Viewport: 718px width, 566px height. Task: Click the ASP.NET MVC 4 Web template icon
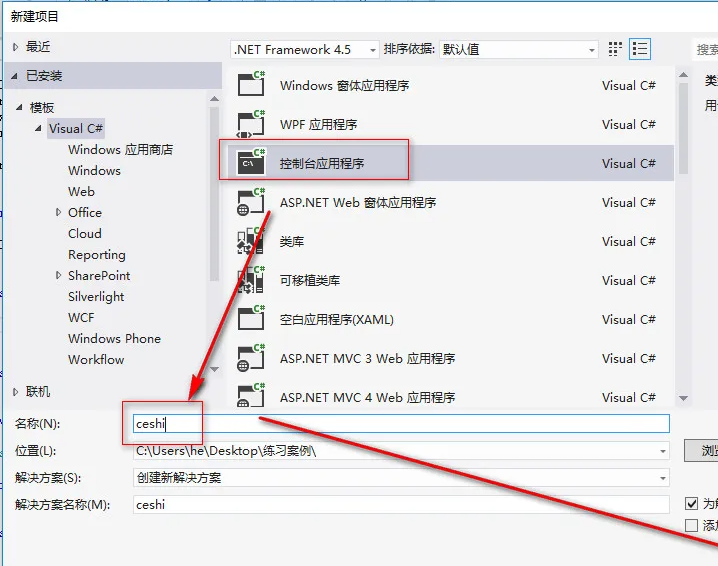tap(250, 396)
